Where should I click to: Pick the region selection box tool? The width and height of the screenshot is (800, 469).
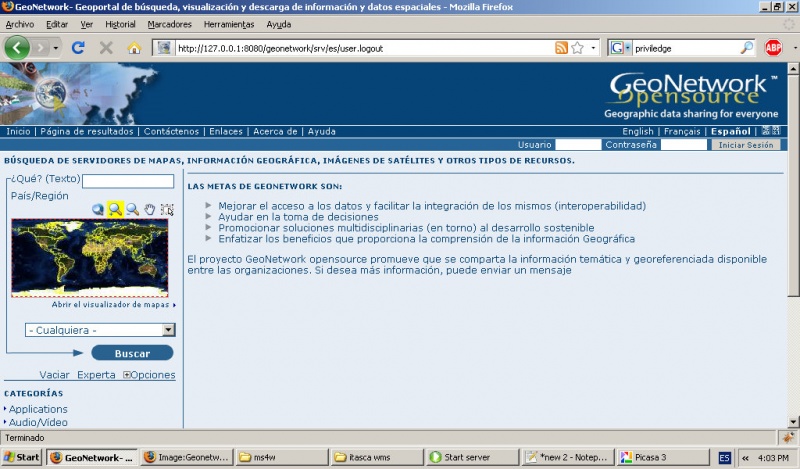point(167,209)
